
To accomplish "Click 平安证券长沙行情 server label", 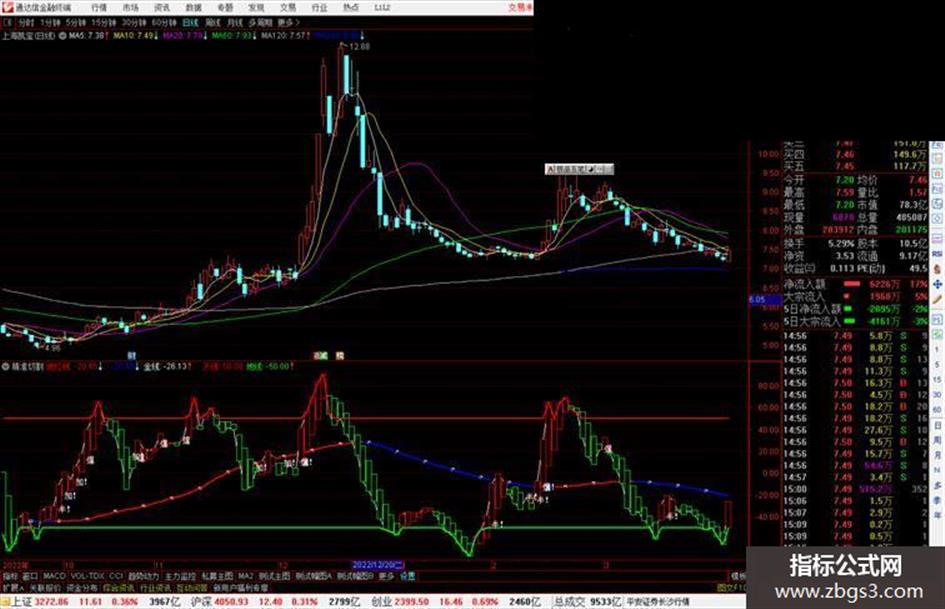I will 658,602.
